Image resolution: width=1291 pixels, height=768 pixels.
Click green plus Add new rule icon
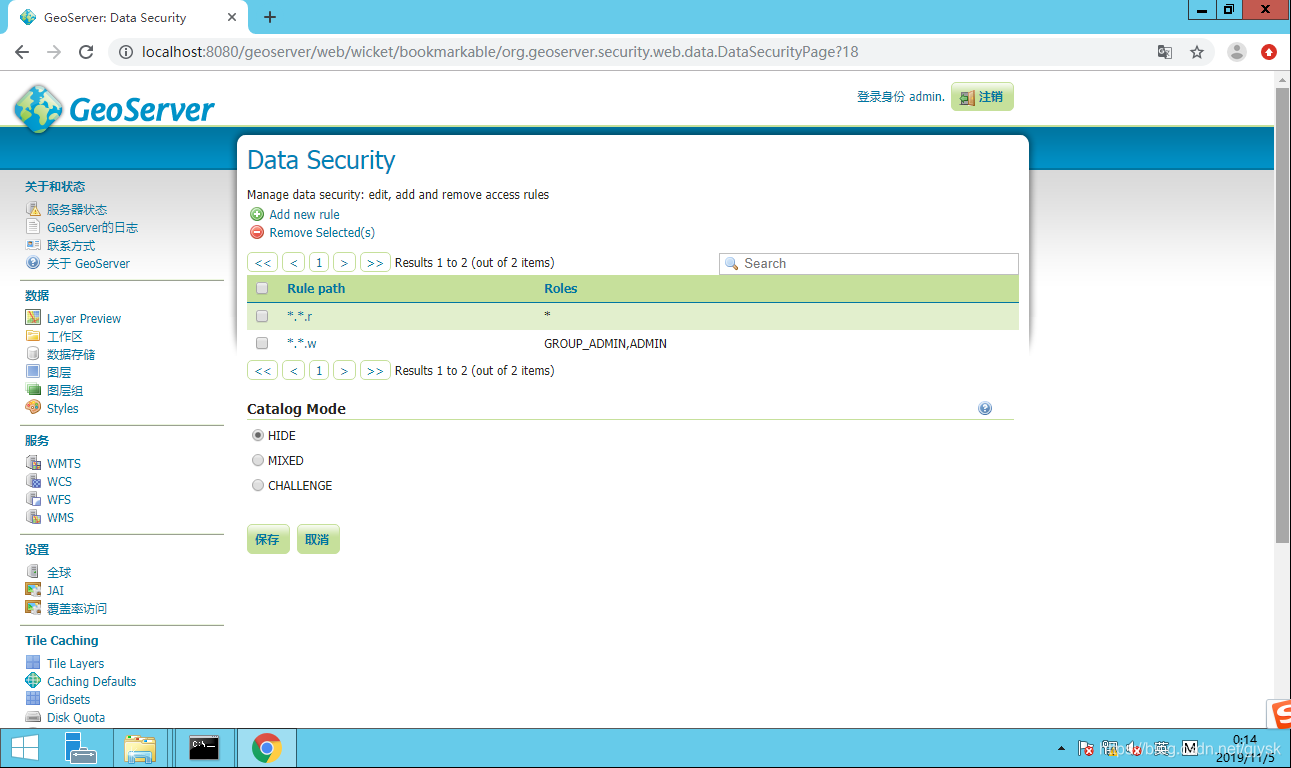coord(257,214)
